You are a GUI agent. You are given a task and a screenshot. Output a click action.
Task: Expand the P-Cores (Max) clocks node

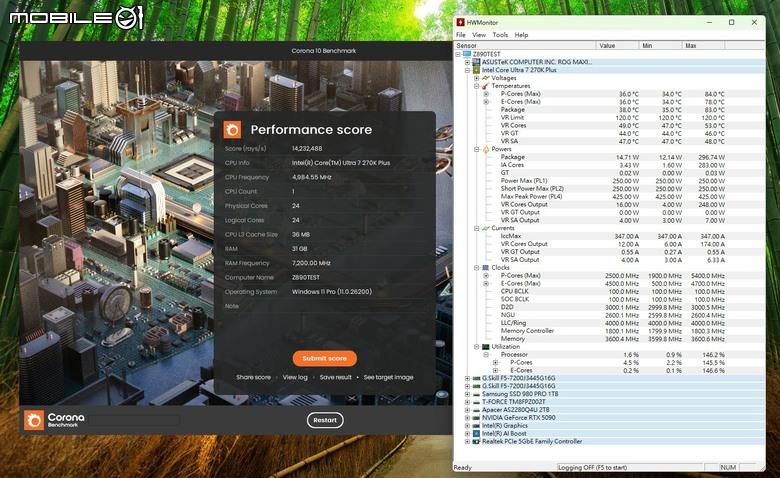(x=486, y=276)
